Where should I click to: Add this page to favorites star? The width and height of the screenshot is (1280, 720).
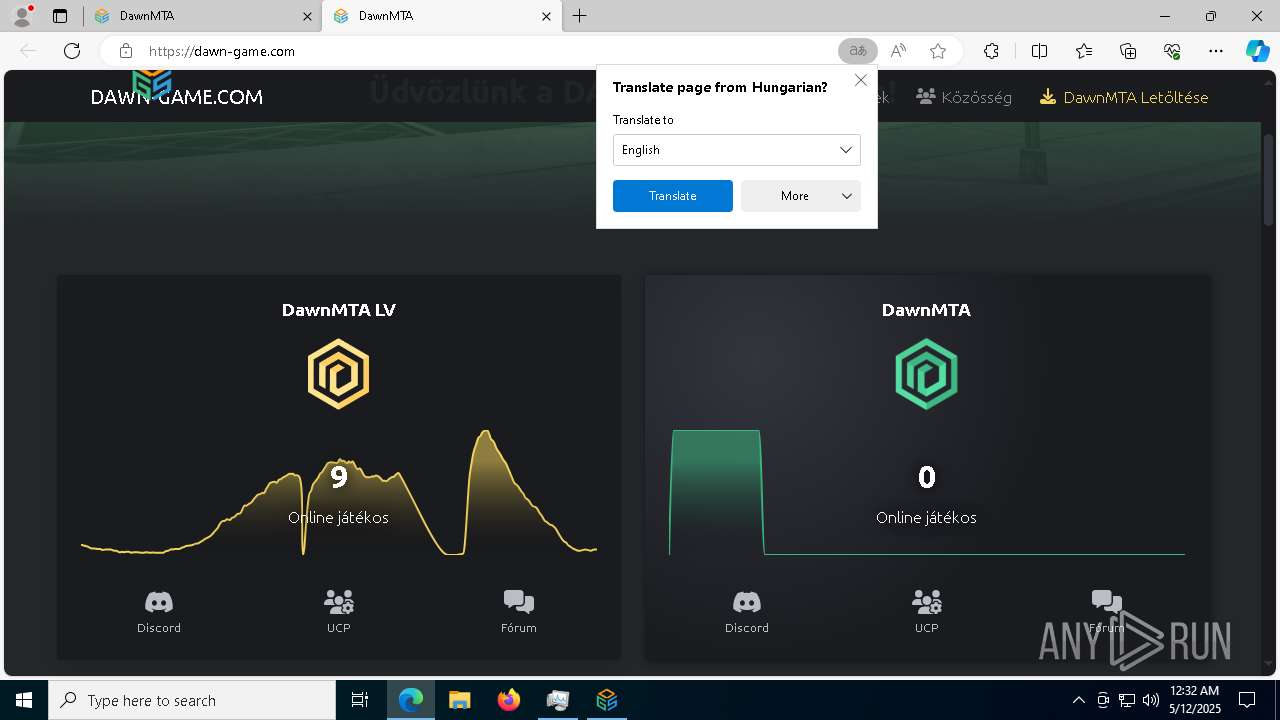(x=938, y=51)
